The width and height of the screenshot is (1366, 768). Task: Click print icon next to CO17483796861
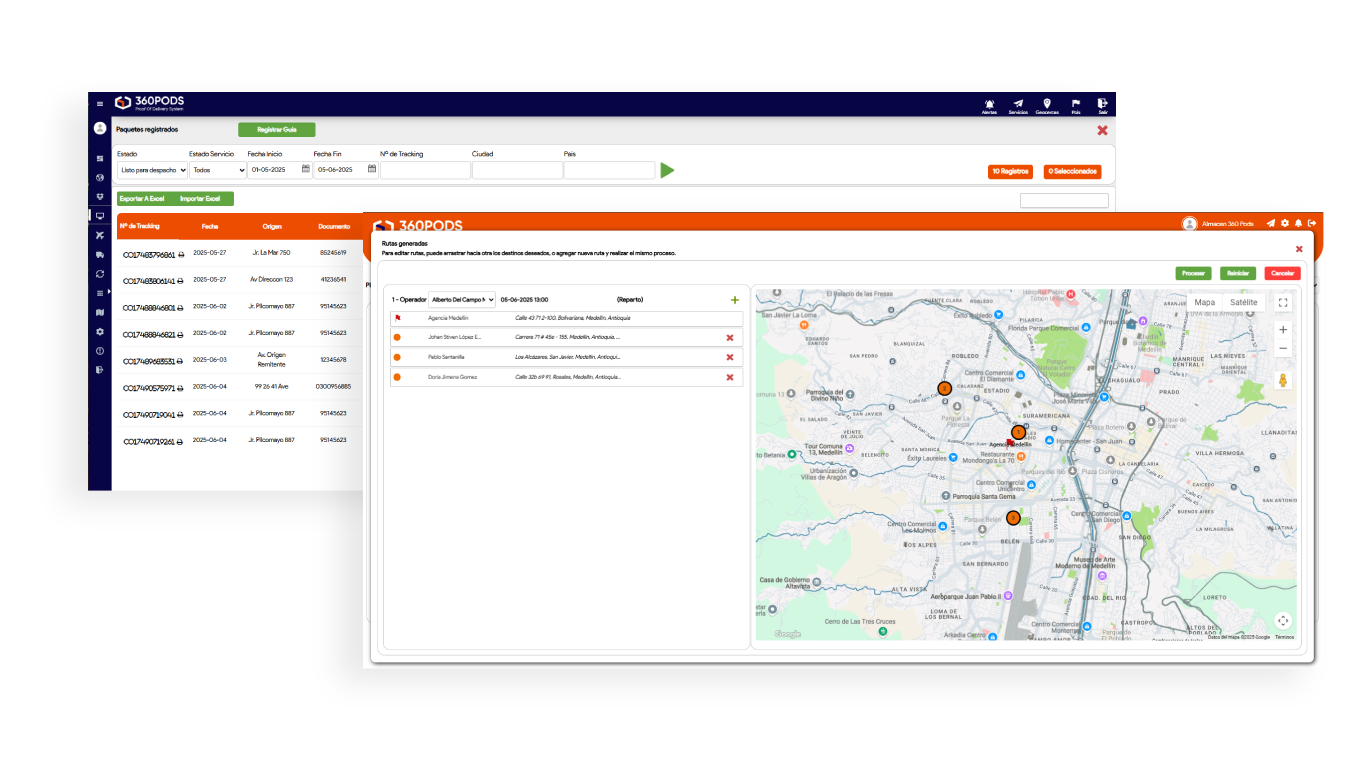181,255
